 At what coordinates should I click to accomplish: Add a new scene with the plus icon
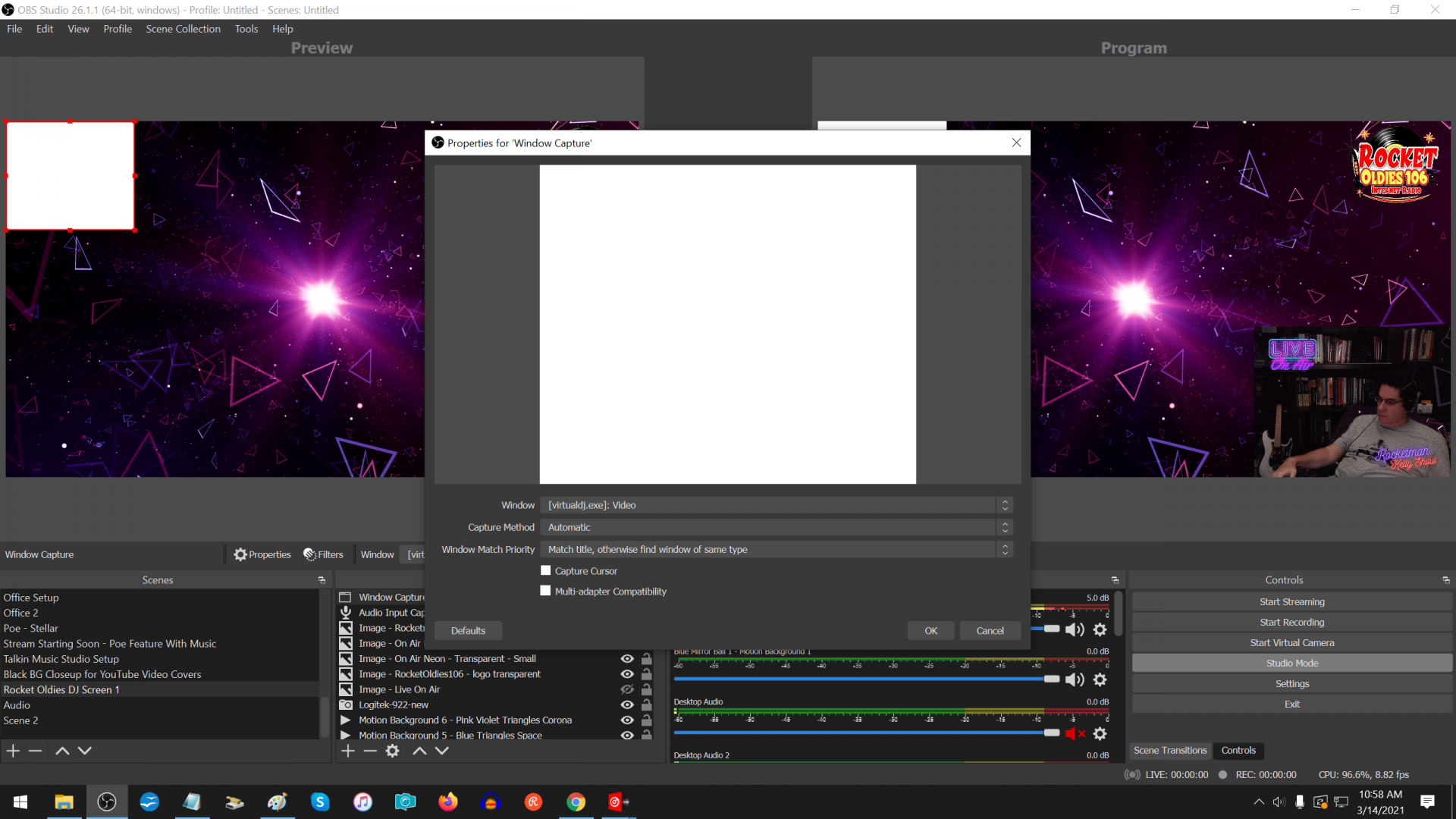[12, 750]
